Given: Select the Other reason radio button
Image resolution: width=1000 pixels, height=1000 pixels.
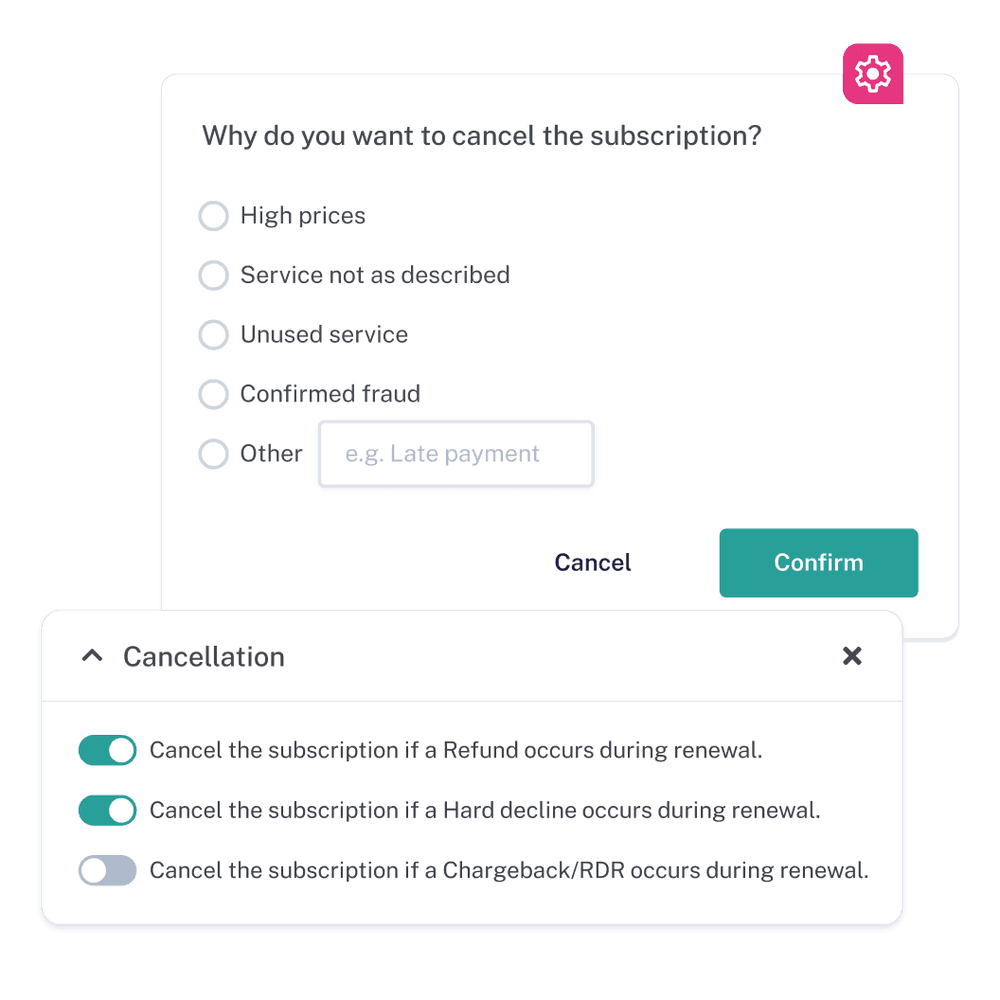Looking at the screenshot, I should click(x=214, y=454).
